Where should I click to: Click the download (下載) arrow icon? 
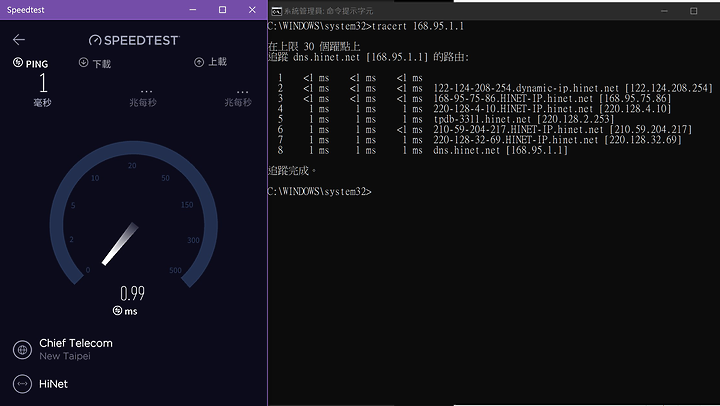[83, 62]
